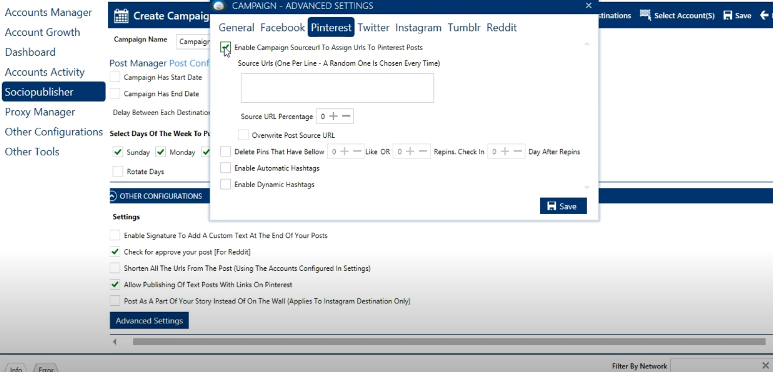Switch to the Facebook tab
The image size is (773, 372).
(x=282, y=28)
